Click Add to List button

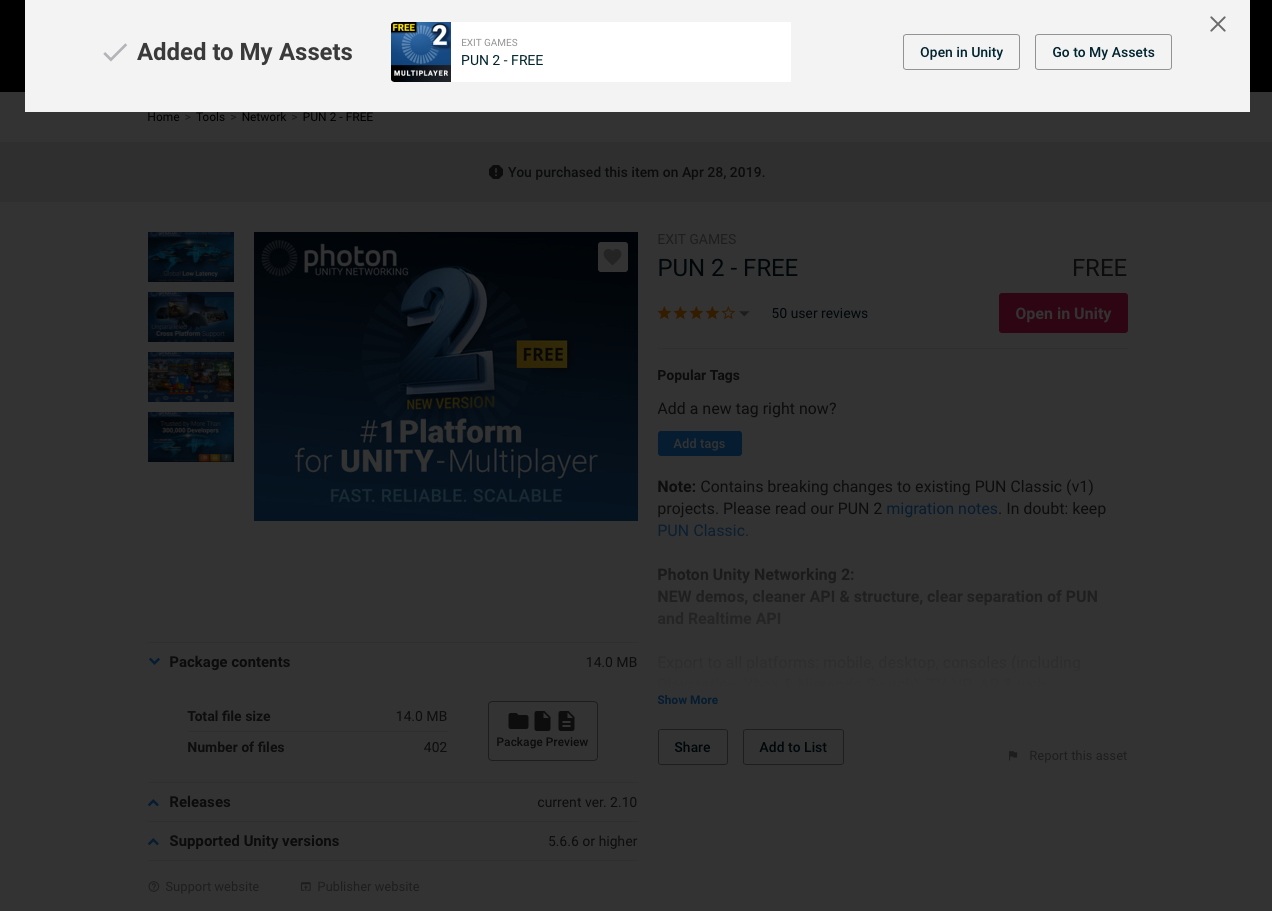793,747
